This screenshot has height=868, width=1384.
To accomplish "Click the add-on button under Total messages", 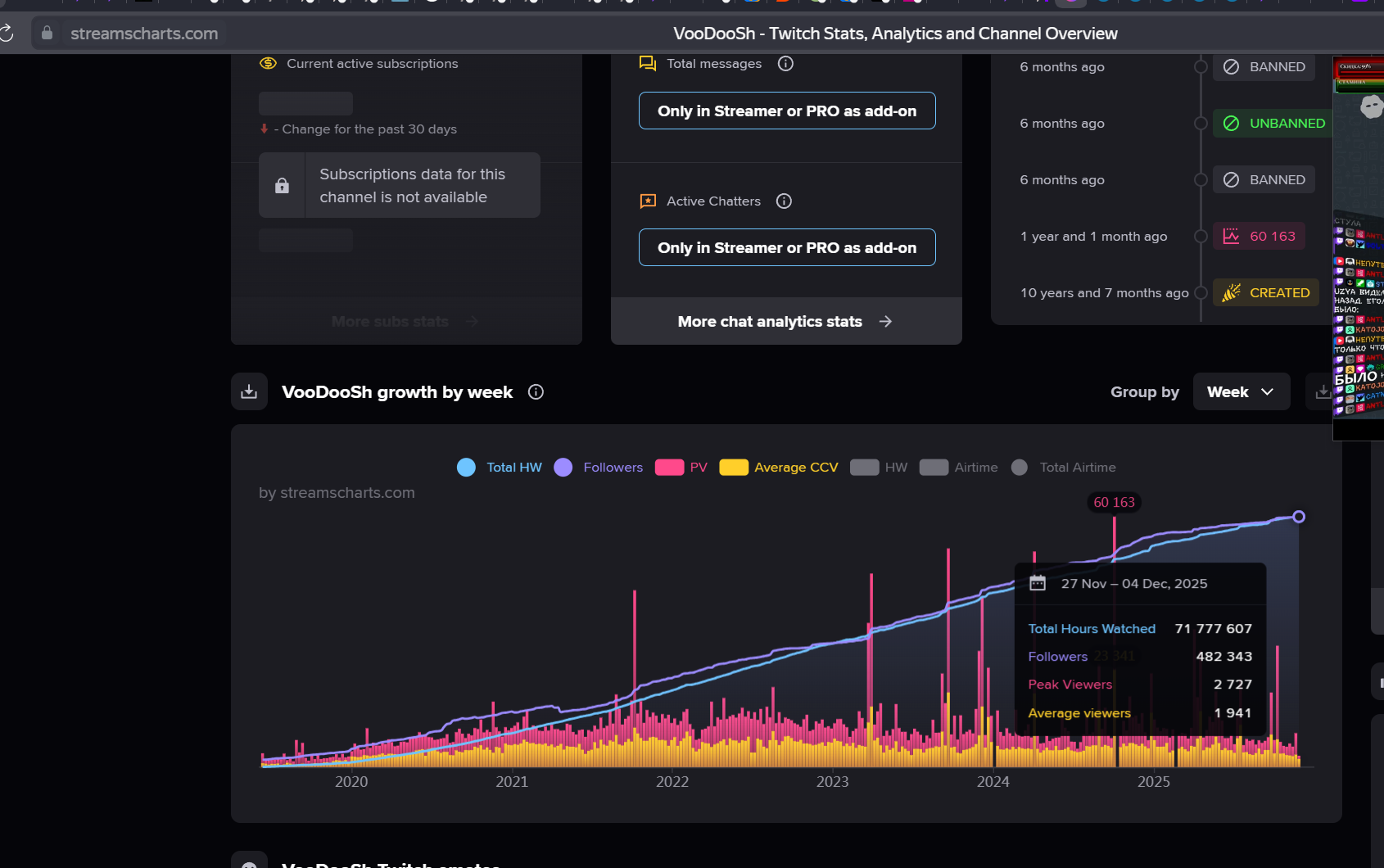I will 787,111.
